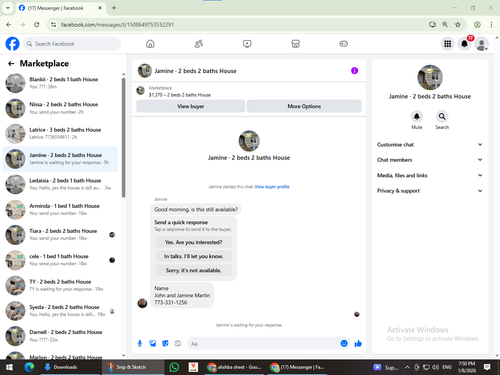
Task: Open the Nissa 2 beds 2 baths conversation
Action: [60, 108]
